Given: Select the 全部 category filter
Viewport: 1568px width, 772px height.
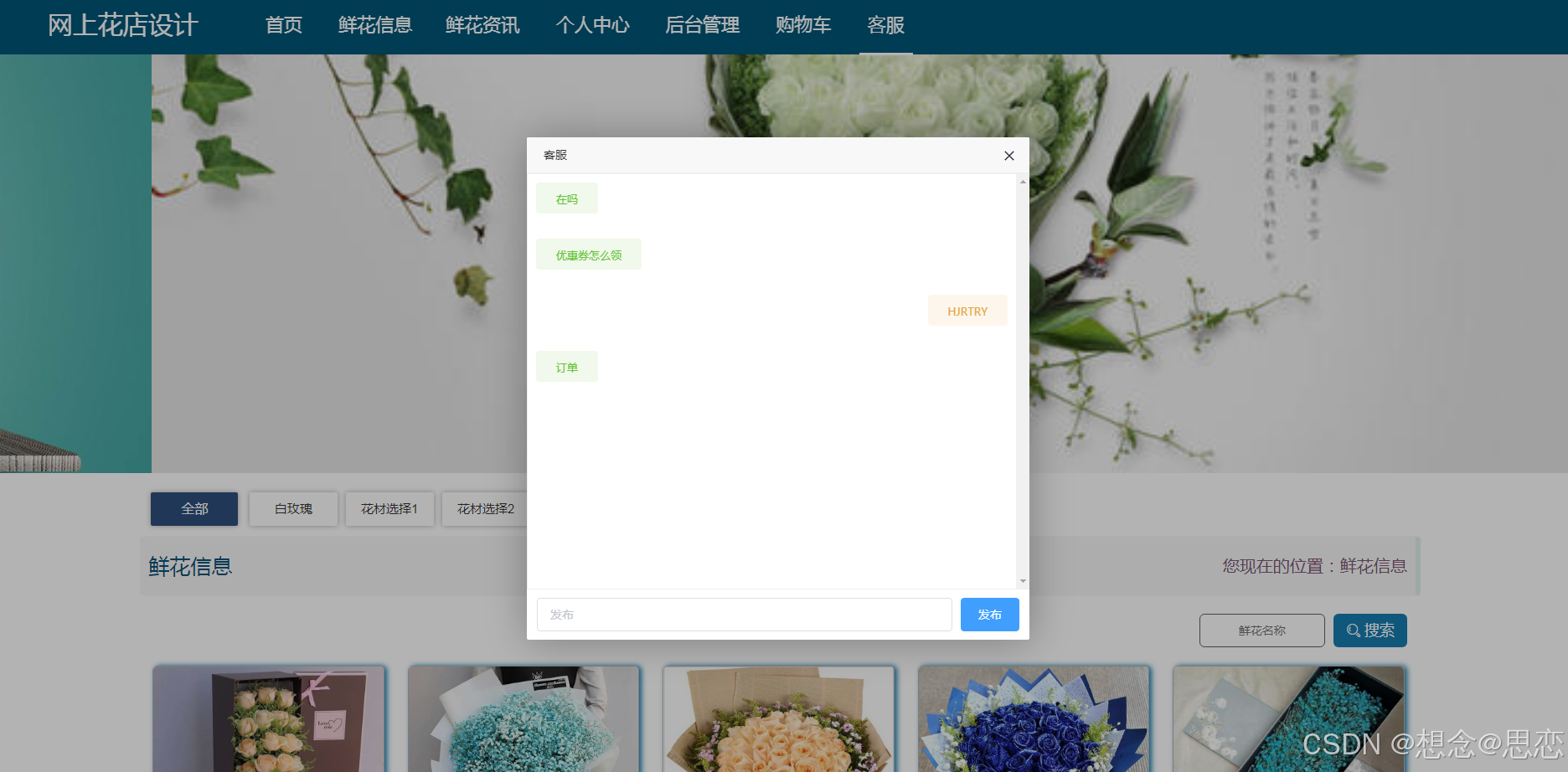Looking at the screenshot, I should 194,509.
